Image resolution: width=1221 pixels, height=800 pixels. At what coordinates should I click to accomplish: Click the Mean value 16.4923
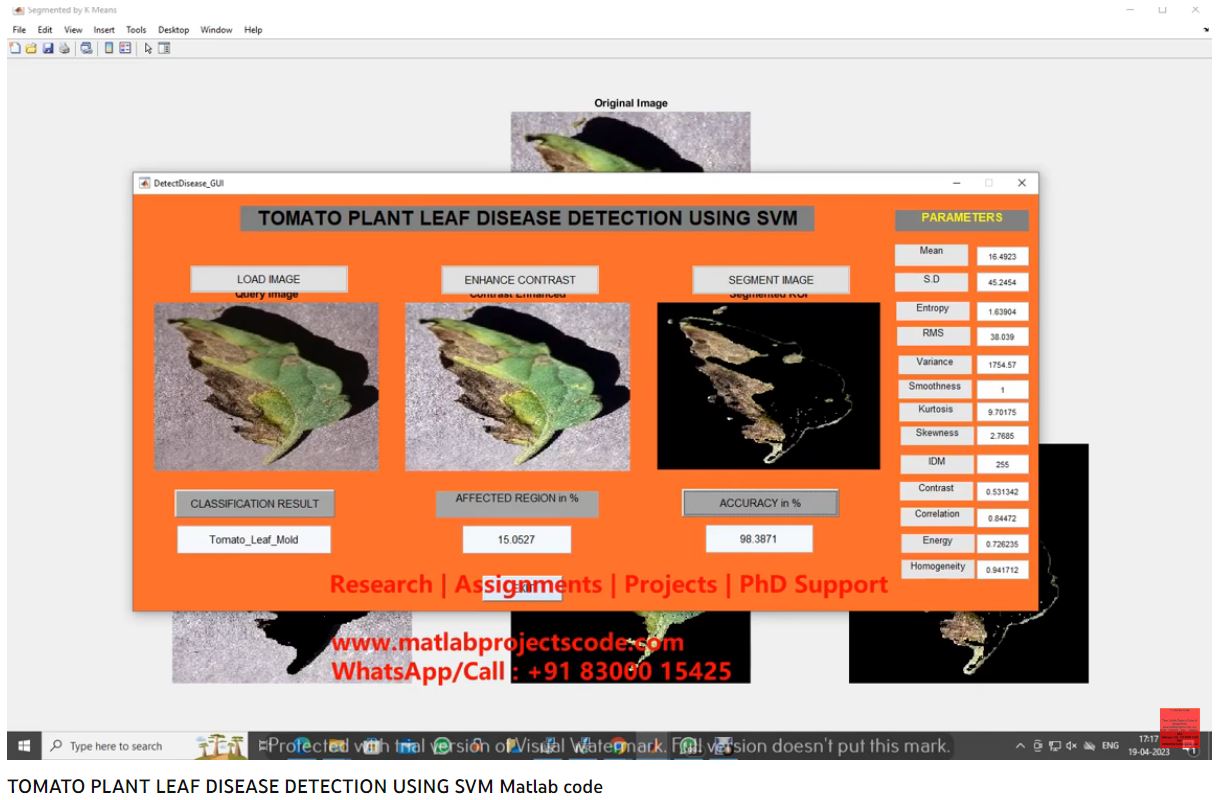pyautogui.click(x=1002, y=257)
